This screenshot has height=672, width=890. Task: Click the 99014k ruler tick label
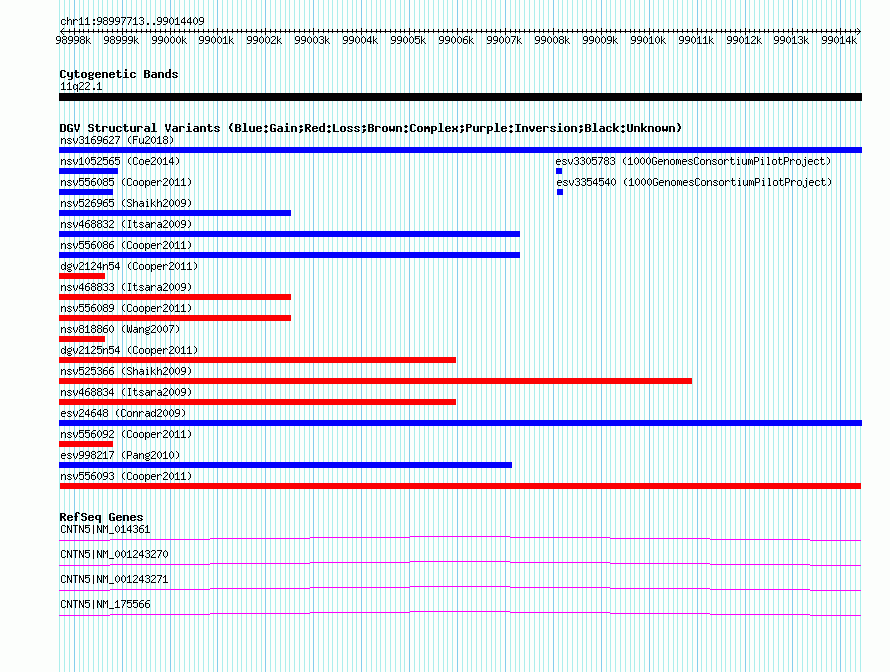tap(839, 40)
